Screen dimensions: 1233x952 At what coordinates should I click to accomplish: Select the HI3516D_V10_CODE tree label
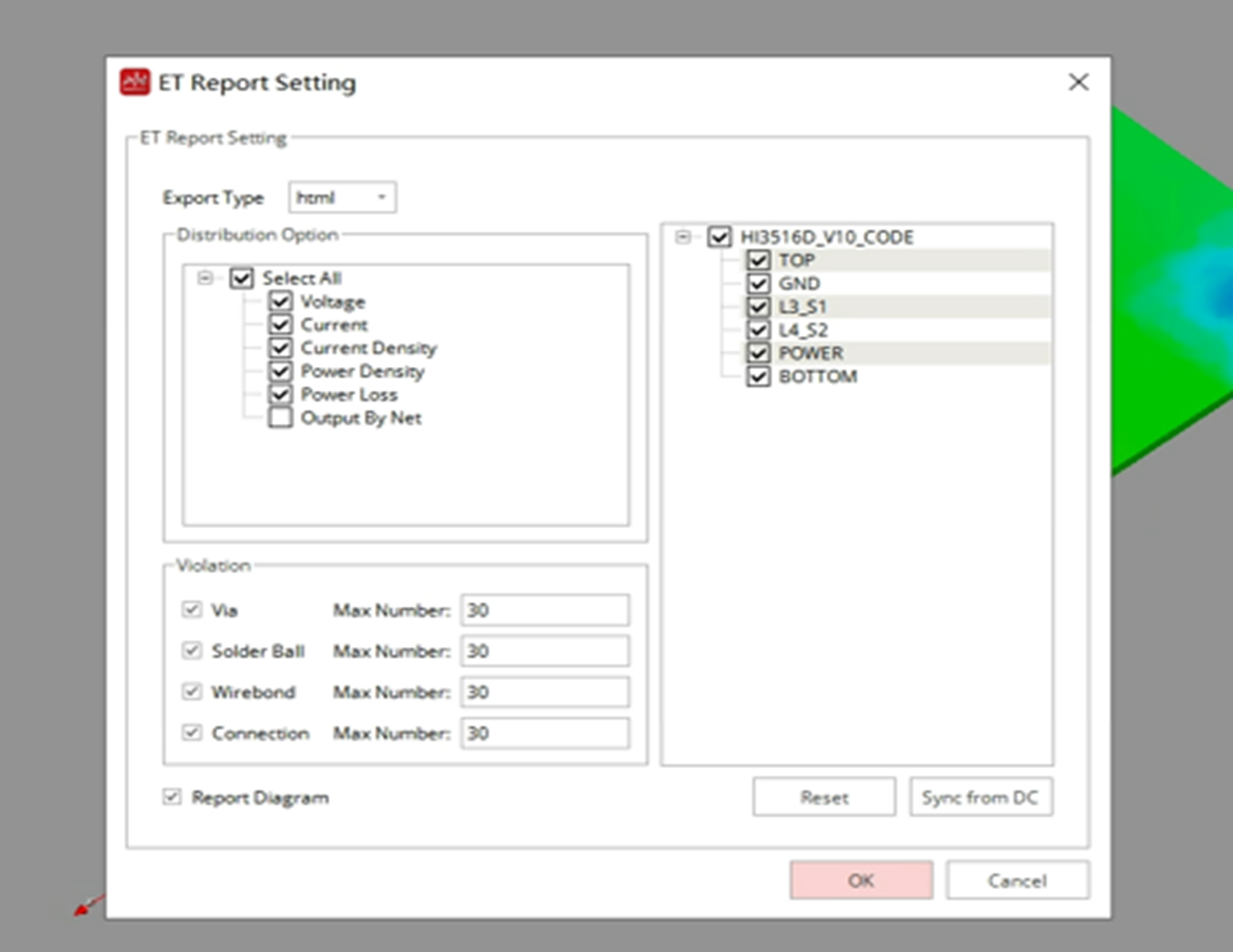(827, 237)
